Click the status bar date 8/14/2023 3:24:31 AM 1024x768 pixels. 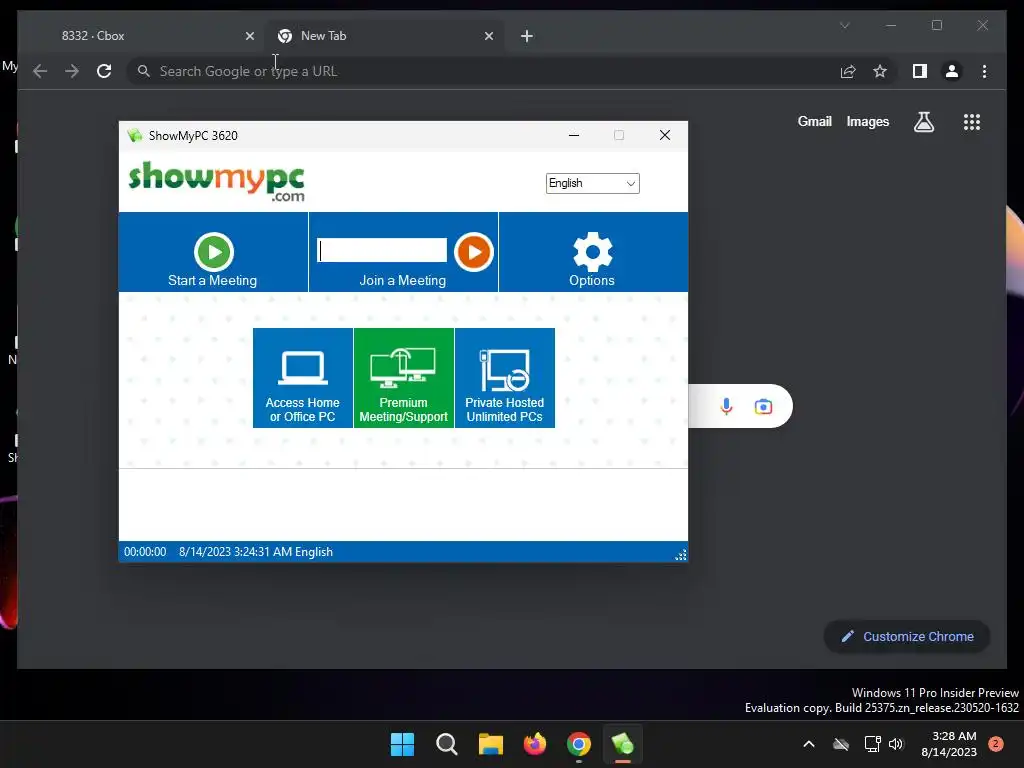[235, 552]
